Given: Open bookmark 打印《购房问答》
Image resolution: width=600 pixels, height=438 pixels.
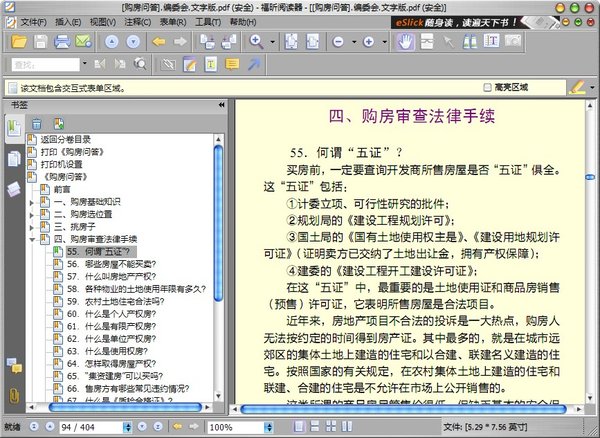Looking at the screenshot, I should 72,152.
